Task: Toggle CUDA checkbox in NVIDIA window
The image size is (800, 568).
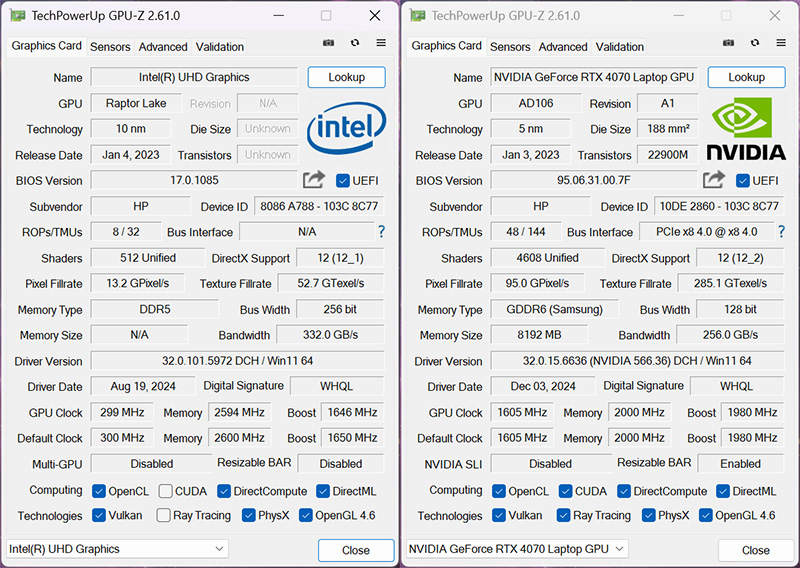Action: [565, 491]
